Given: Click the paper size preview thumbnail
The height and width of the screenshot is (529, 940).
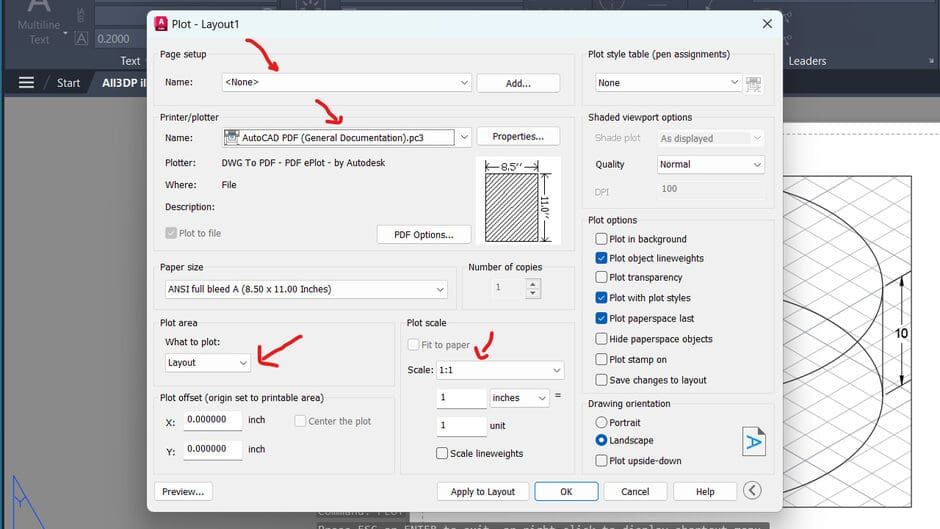Looking at the screenshot, I should (x=518, y=201).
